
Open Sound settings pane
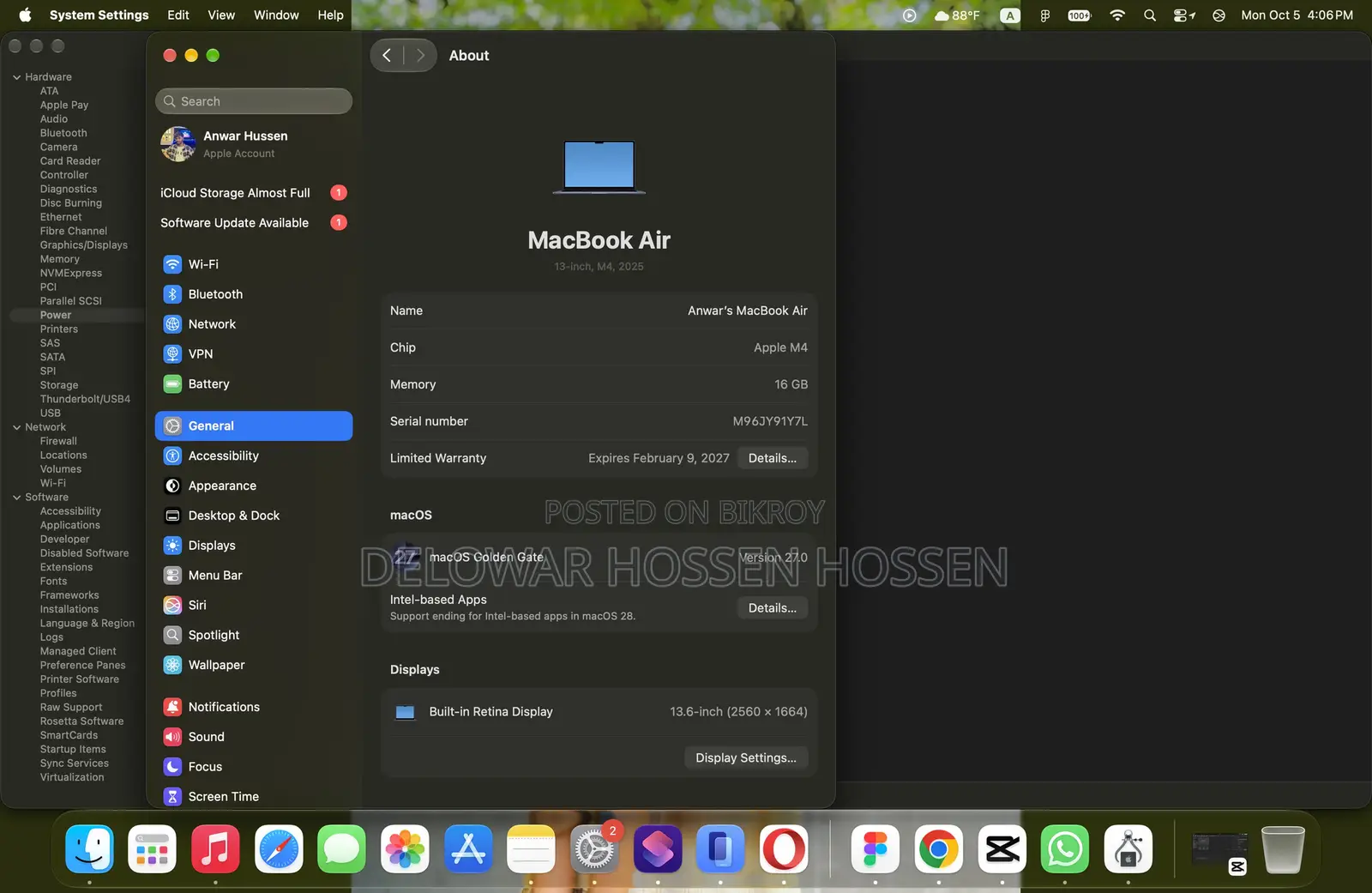pos(253,737)
